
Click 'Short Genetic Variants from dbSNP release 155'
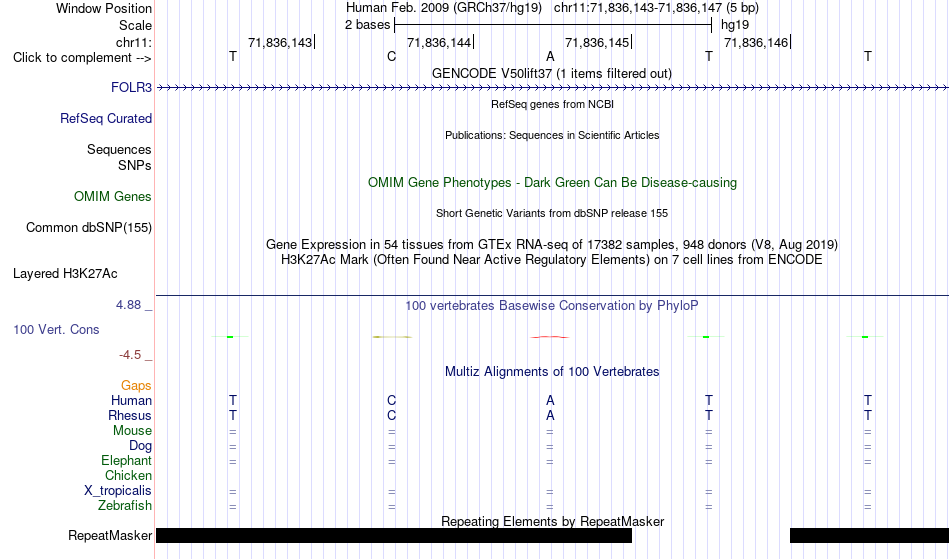pyautogui.click(x=552, y=213)
